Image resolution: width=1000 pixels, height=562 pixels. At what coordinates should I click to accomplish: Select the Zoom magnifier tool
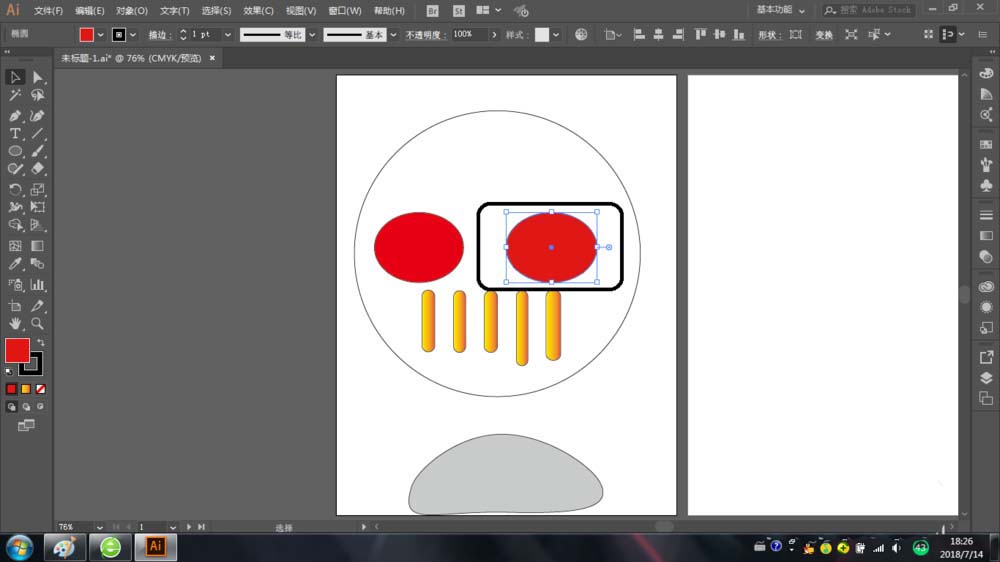[x=38, y=324]
